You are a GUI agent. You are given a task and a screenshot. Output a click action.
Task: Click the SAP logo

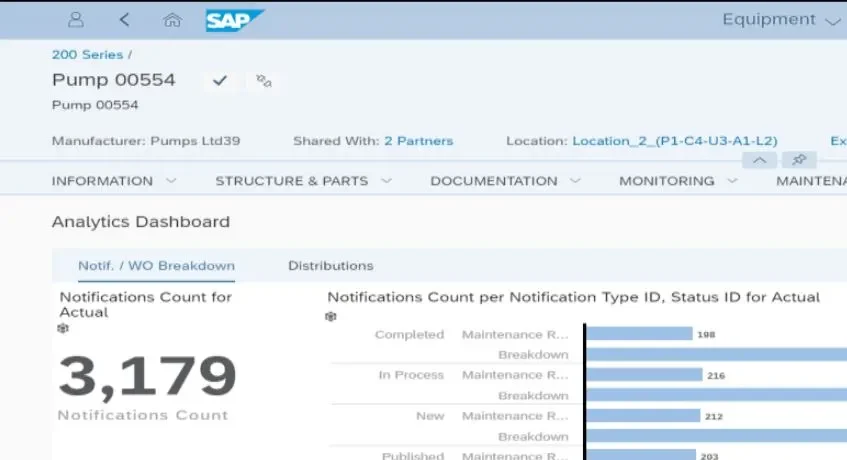pos(234,21)
